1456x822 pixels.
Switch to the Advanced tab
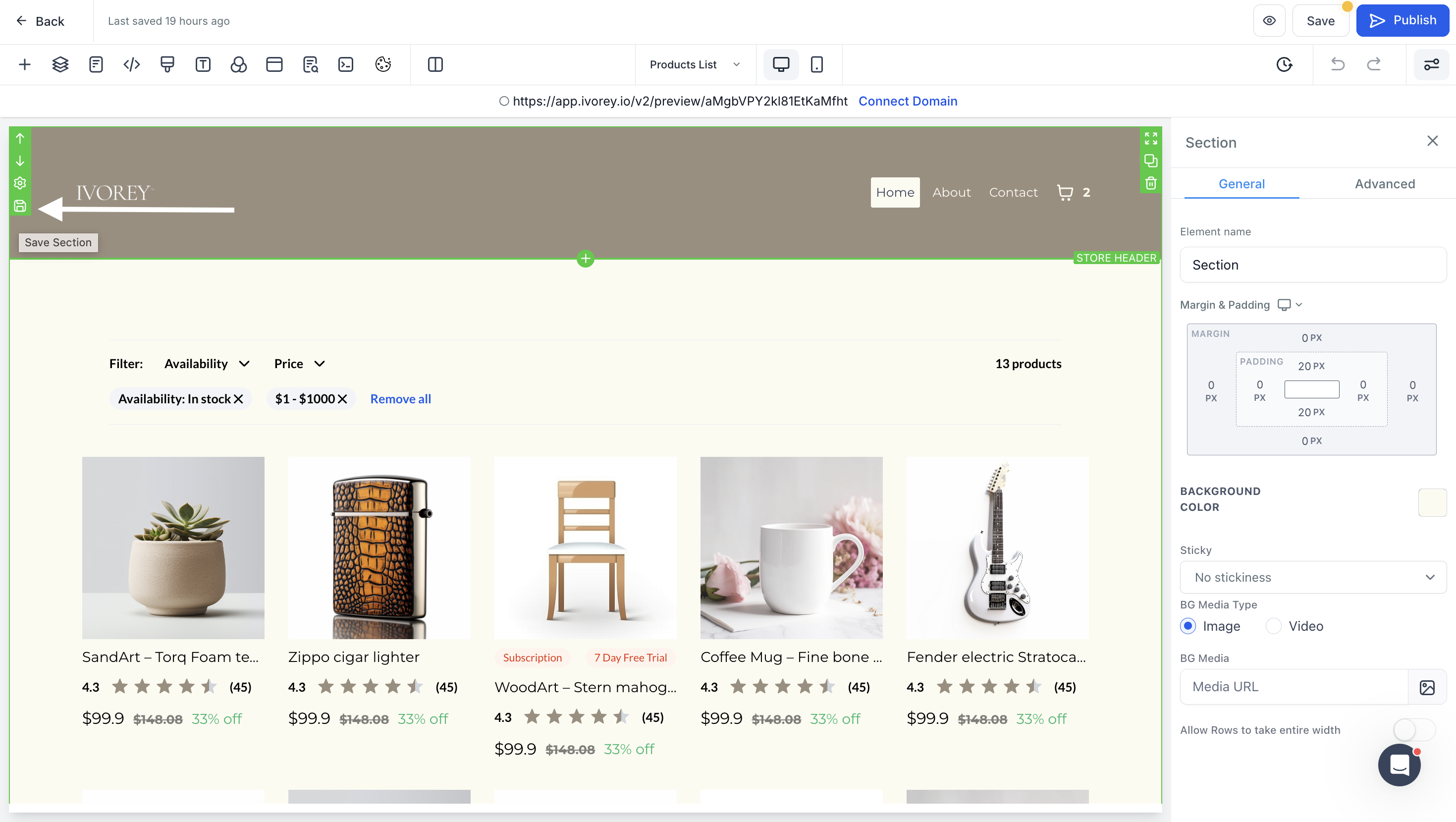pyautogui.click(x=1384, y=184)
